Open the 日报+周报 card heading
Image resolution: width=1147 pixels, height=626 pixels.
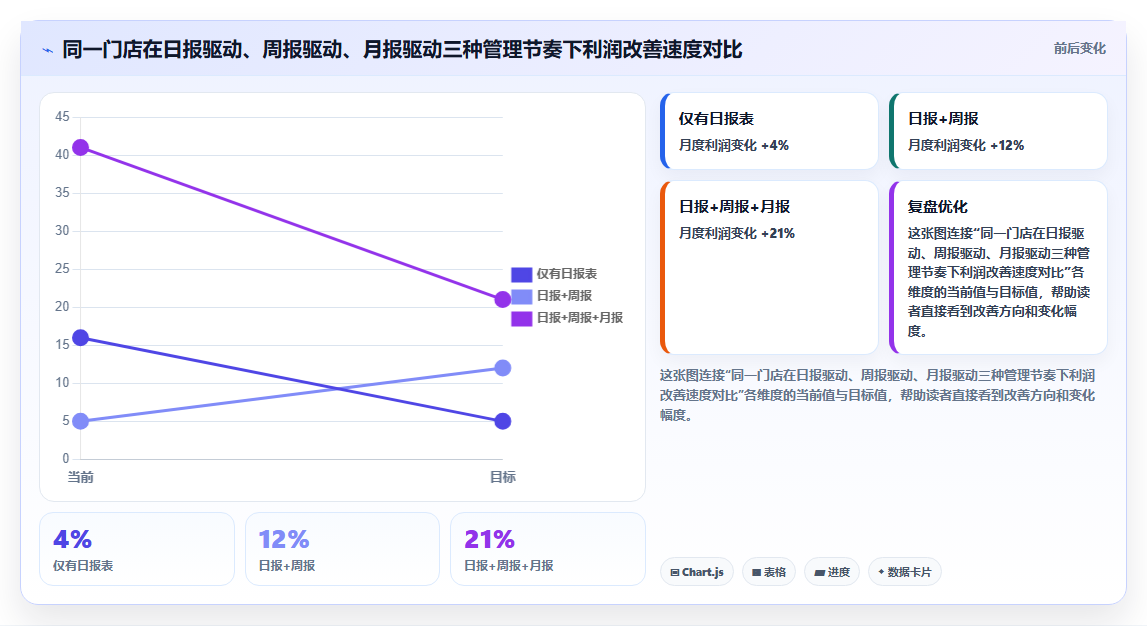pos(943,118)
